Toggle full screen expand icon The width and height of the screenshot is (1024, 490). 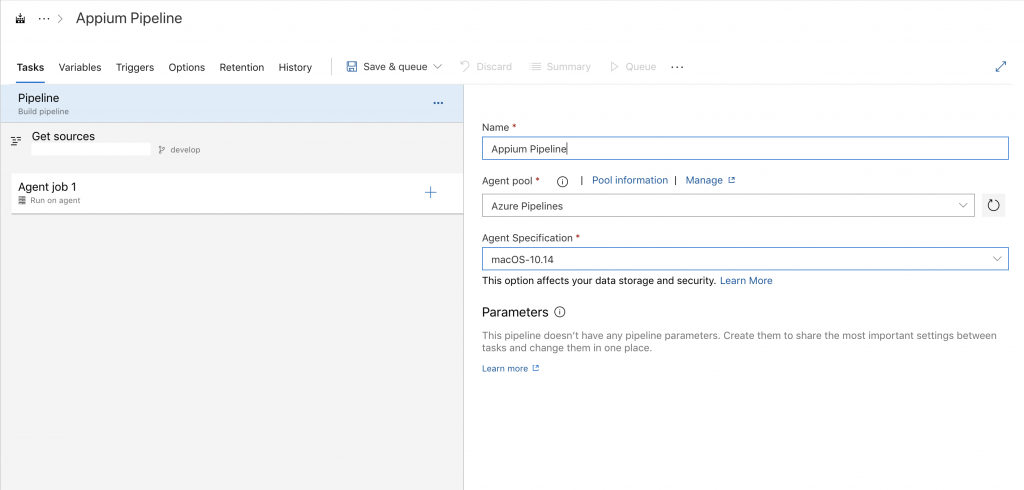coord(1000,67)
